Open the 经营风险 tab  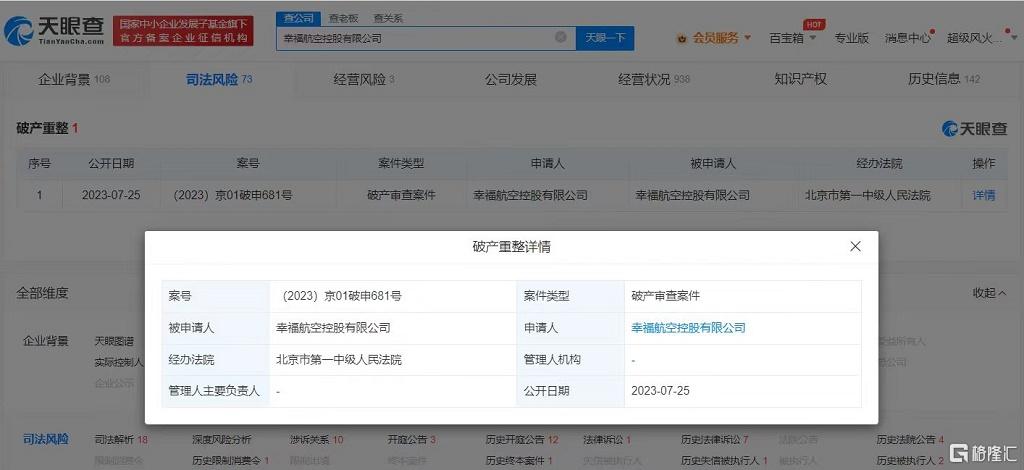pyautogui.click(x=364, y=80)
